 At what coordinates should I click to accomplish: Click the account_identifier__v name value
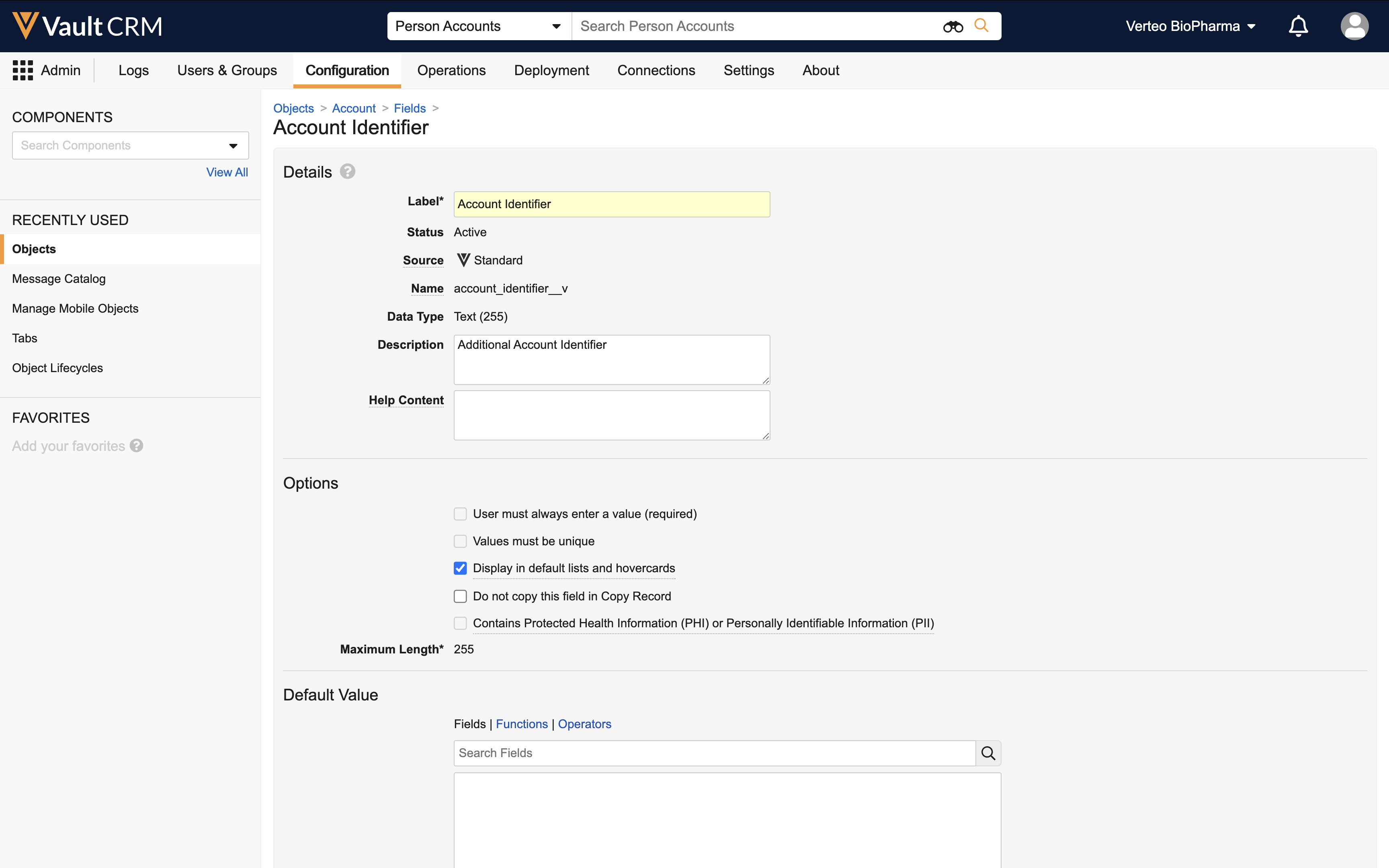coord(511,288)
